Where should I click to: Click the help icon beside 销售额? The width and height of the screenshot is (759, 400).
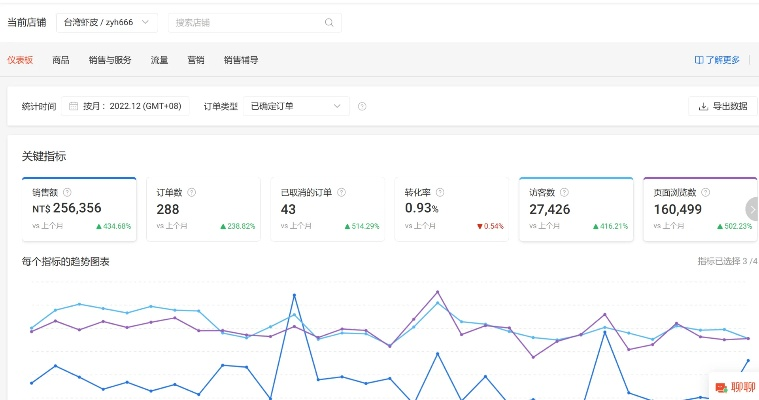coord(67,192)
